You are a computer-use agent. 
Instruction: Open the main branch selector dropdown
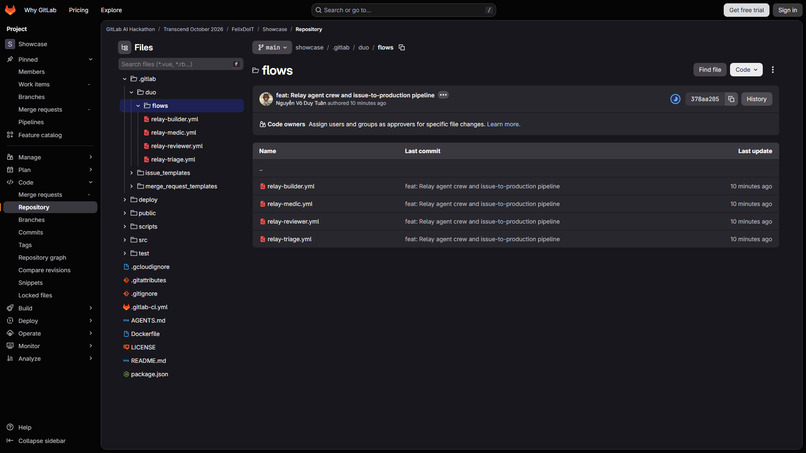click(x=272, y=47)
